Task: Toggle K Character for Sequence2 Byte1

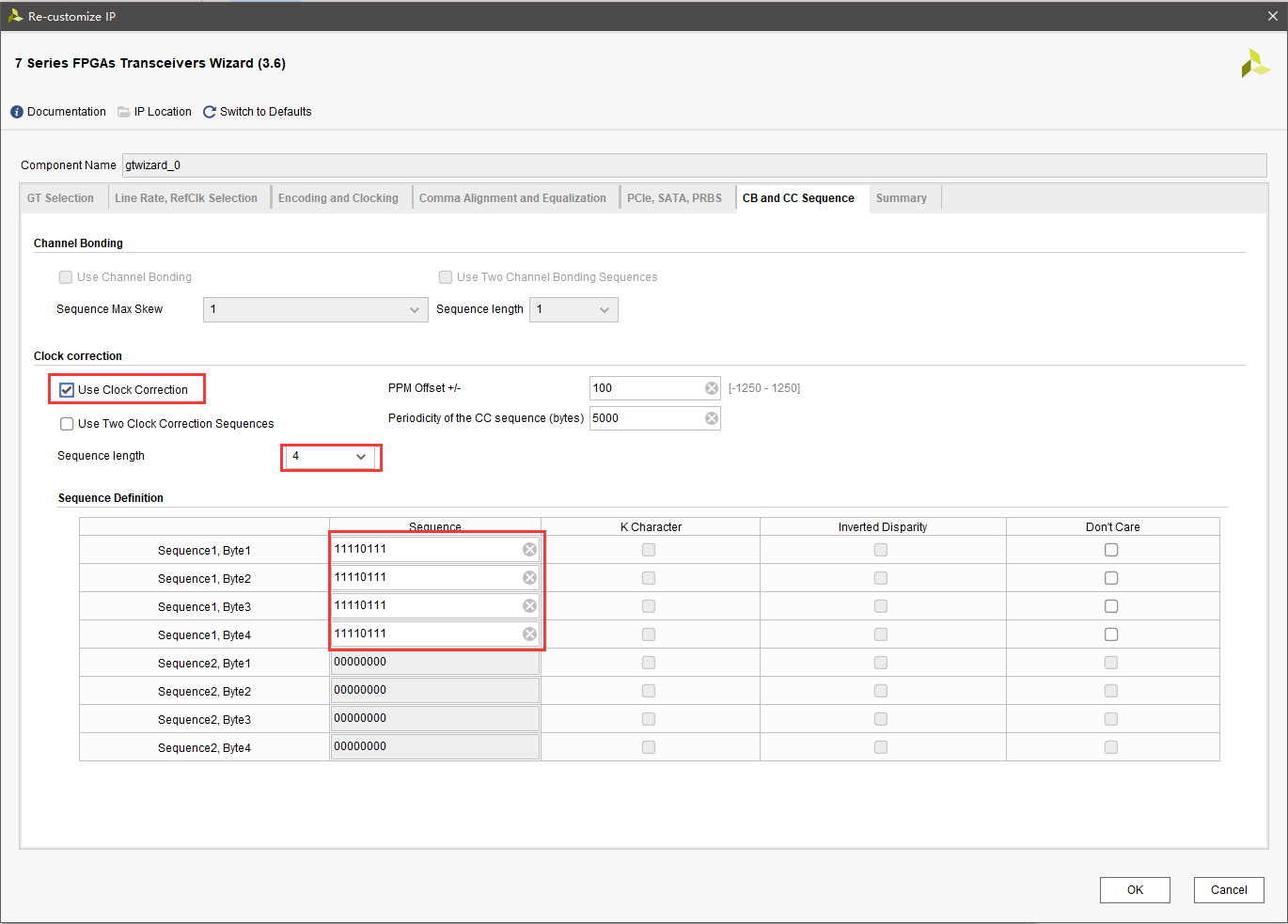Action: pyautogui.click(x=649, y=663)
